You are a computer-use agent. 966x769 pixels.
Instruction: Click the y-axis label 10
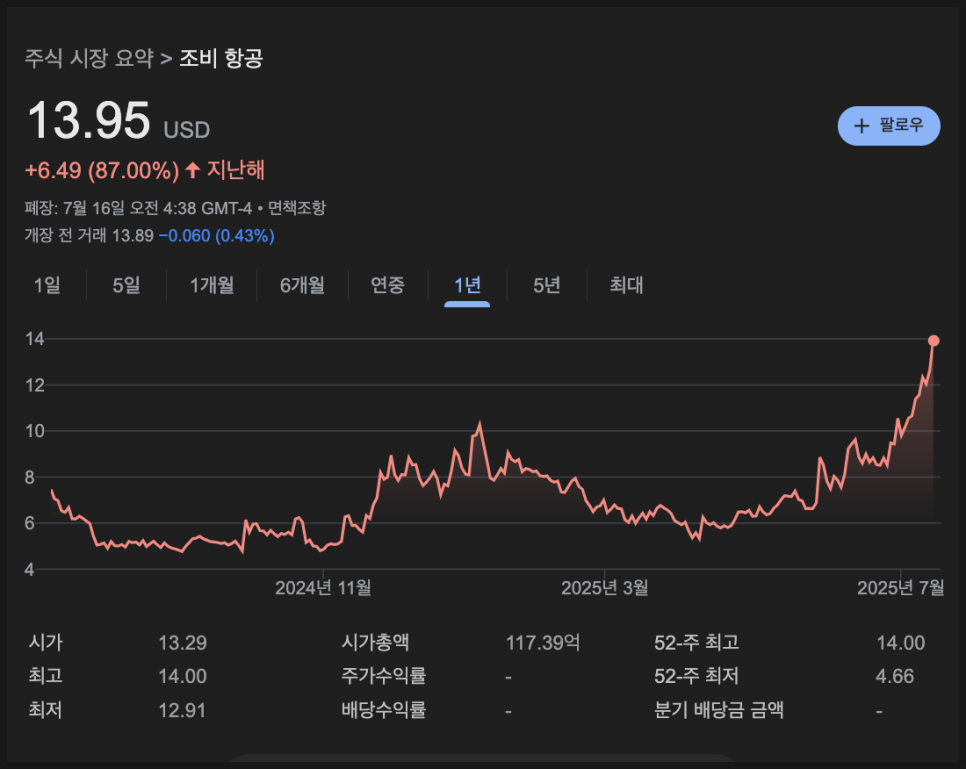[x=34, y=431]
